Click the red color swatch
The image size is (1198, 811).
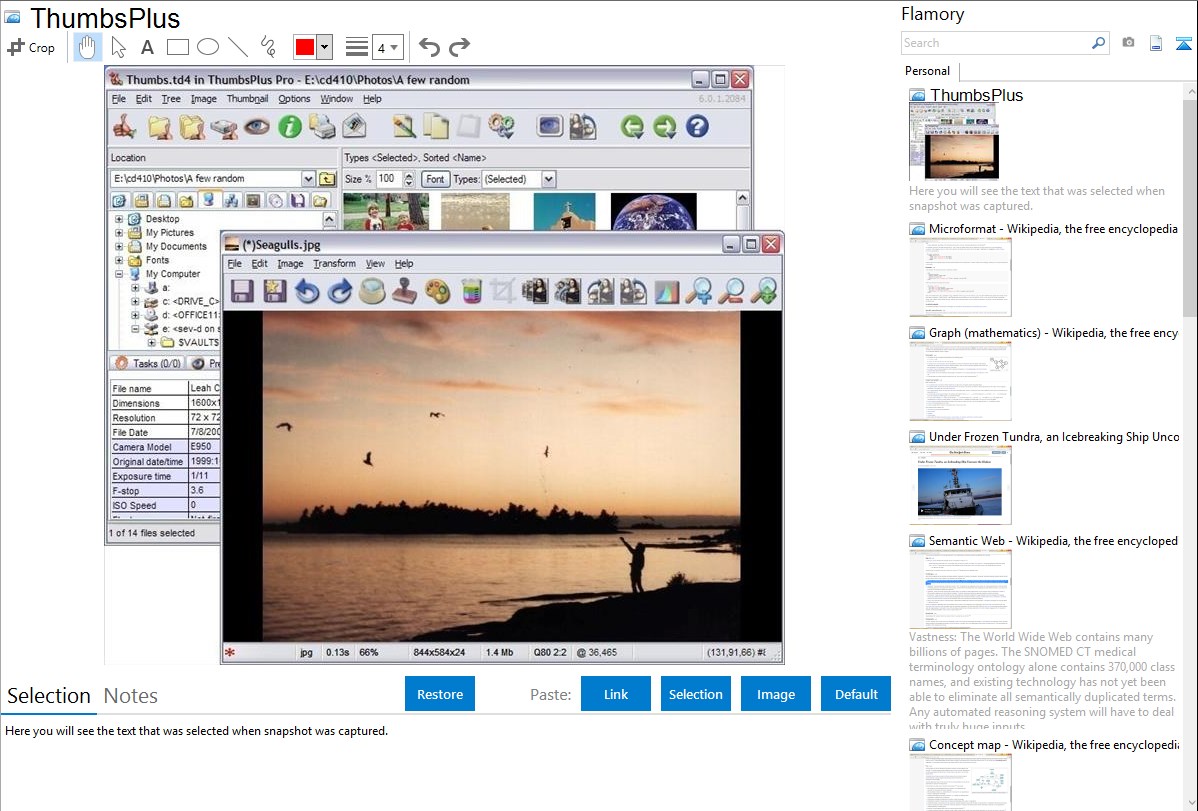click(304, 47)
